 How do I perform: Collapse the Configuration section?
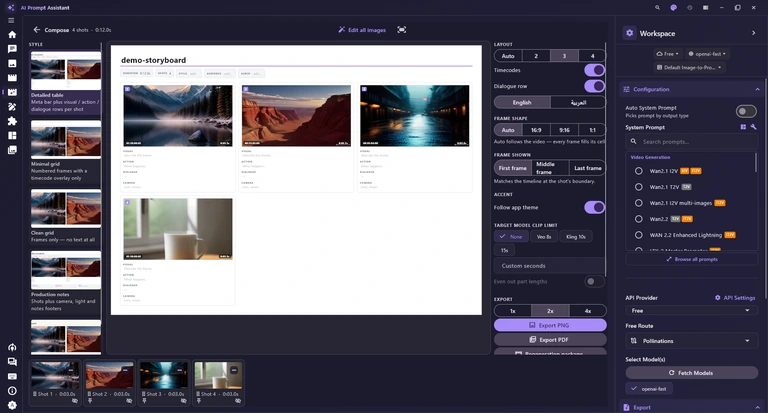coord(757,89)
